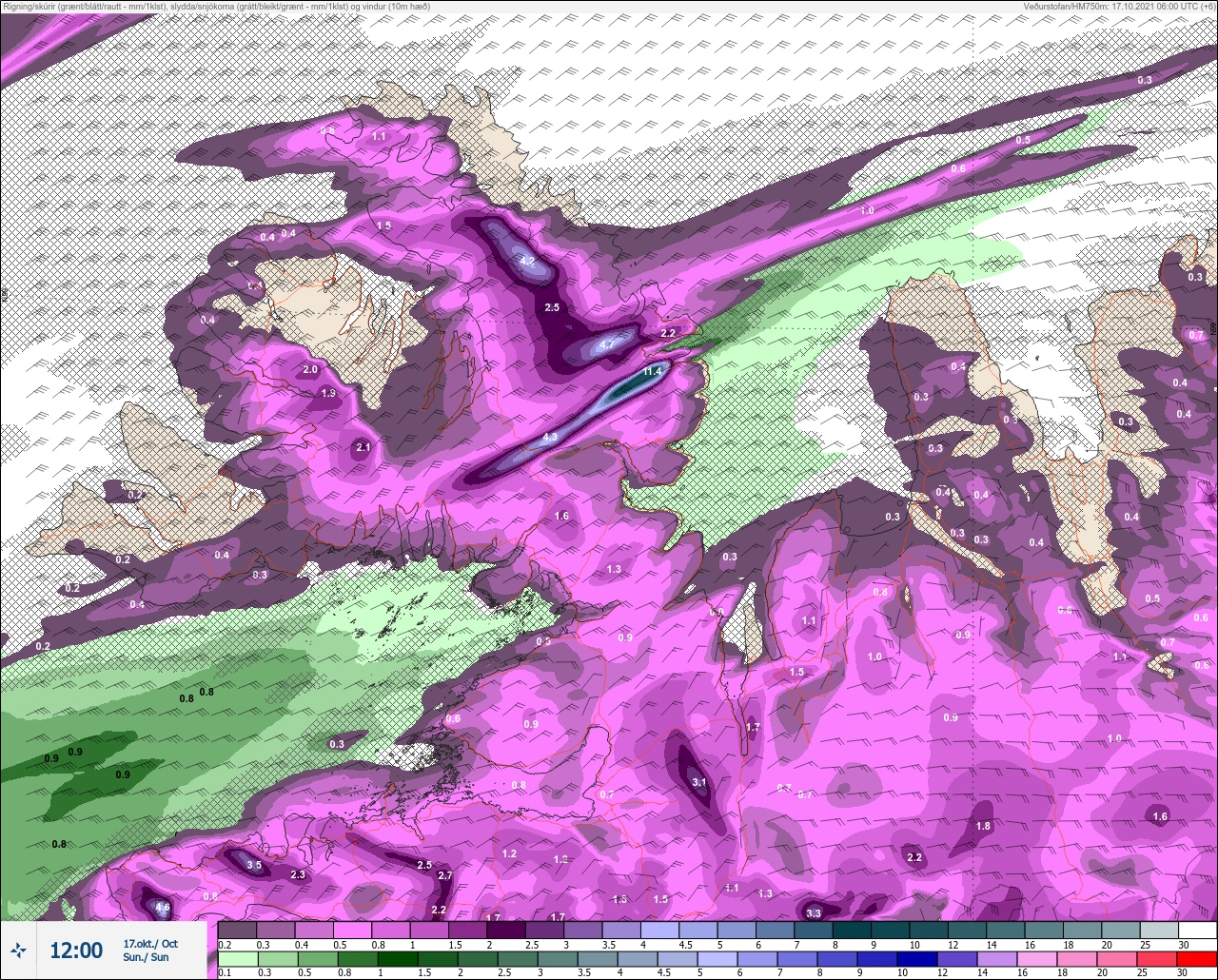Image resolution: width=1218 pixels, height=980 pixels.
Task: Click the 4.3 precipitation value on the map
Action: pyautogui.click(x=549, y=438)
